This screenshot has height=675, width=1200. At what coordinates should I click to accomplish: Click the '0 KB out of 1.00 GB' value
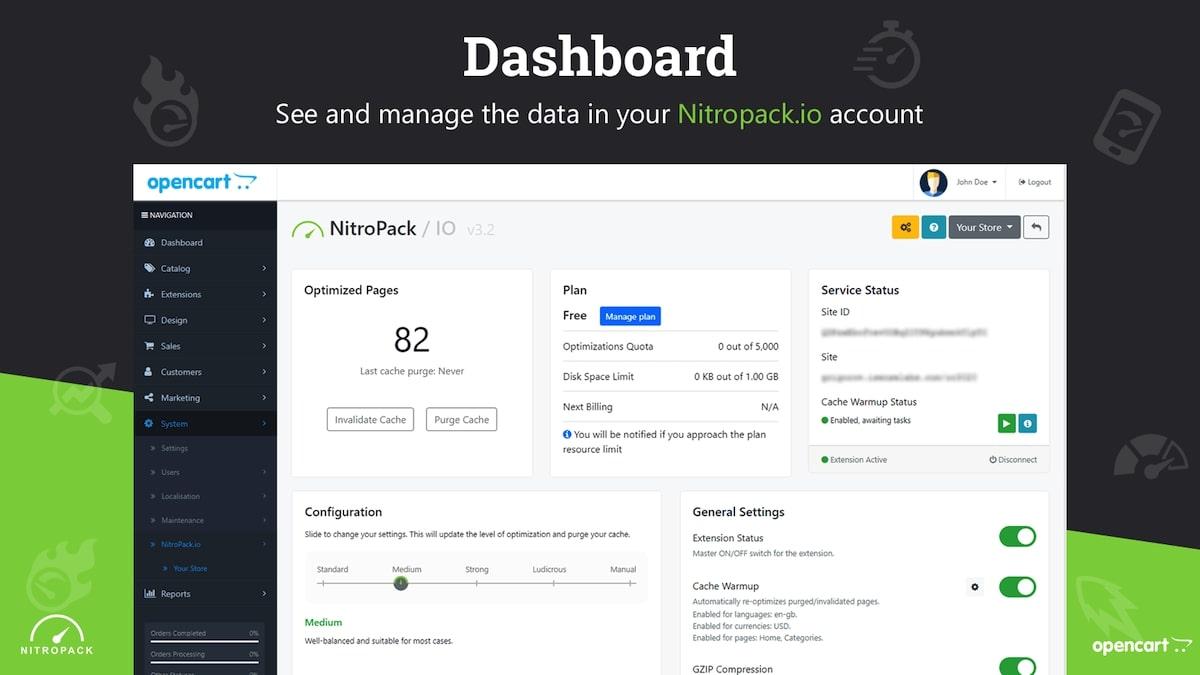736,376
